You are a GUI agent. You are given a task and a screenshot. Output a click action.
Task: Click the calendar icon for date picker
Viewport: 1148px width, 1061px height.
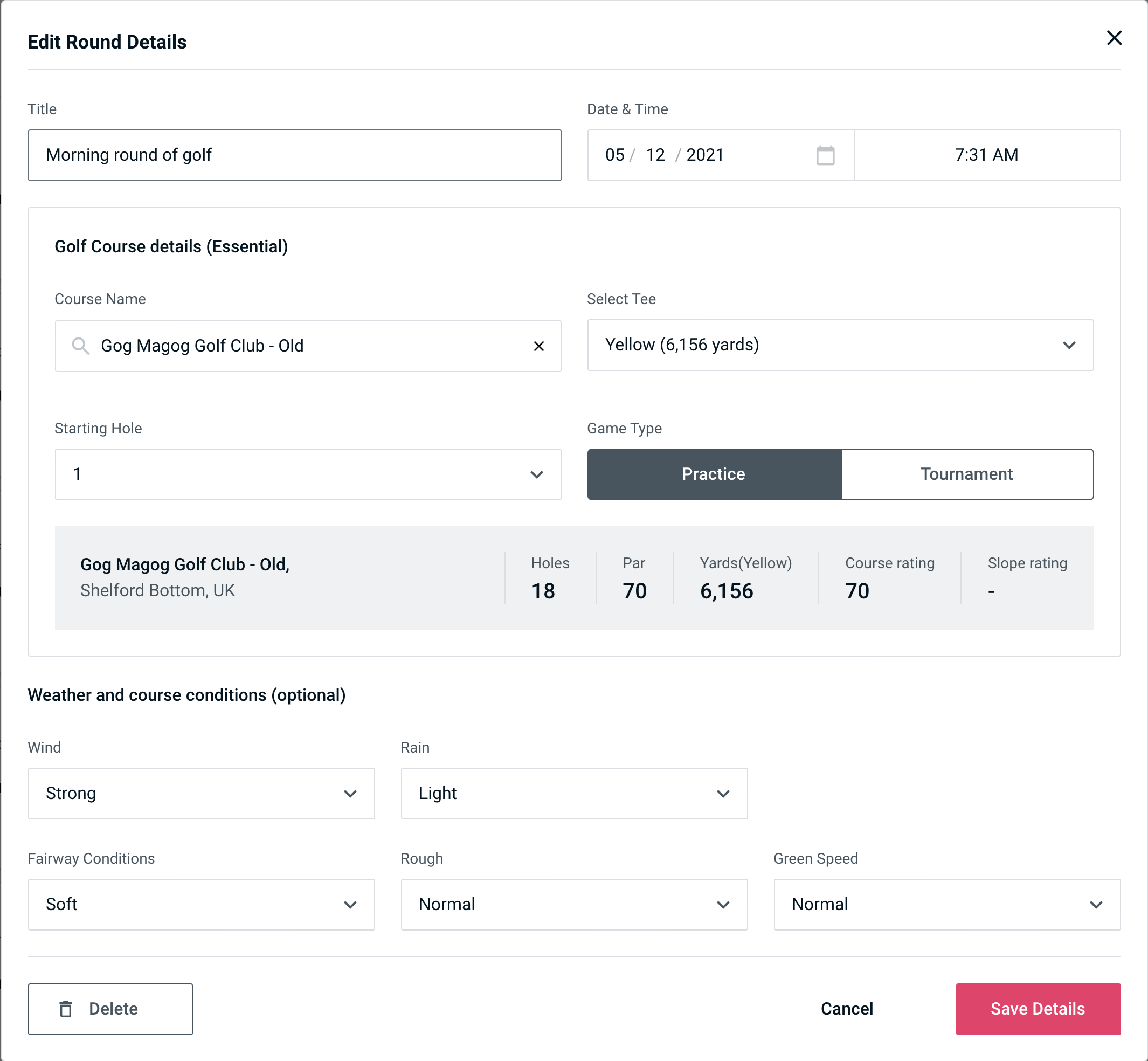point(824,155)
